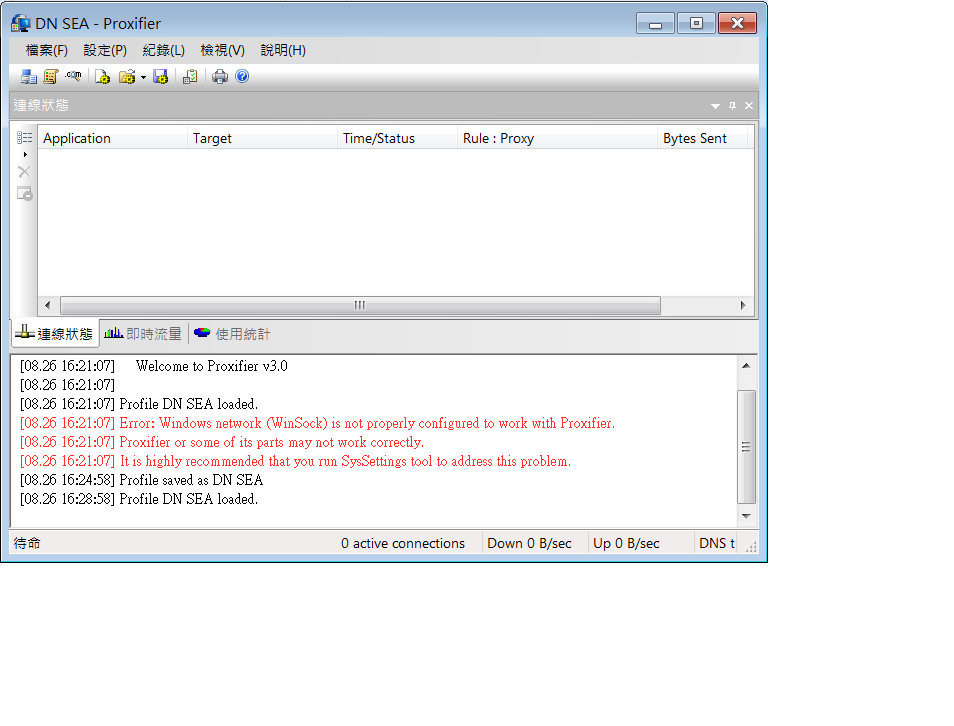The width and height of the screenshot is (954, 726).
Task: Toggle the pin on 連線狀態 panel
Action: tap(733, 106)
